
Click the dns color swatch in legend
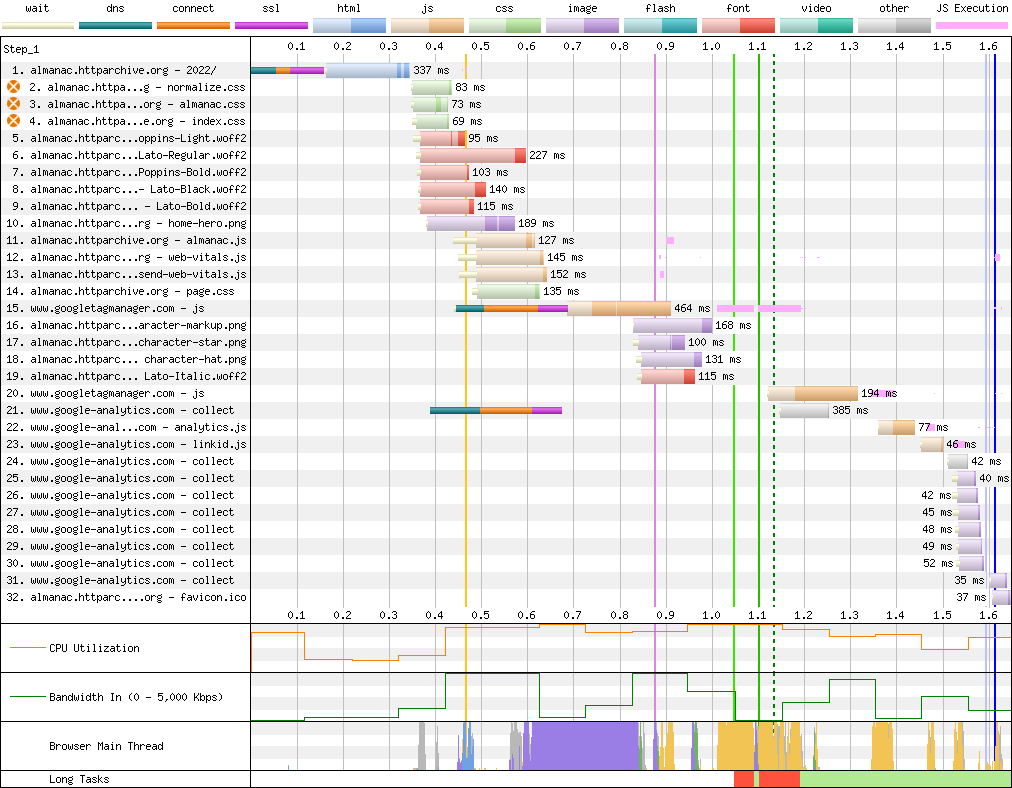(115, 24)
